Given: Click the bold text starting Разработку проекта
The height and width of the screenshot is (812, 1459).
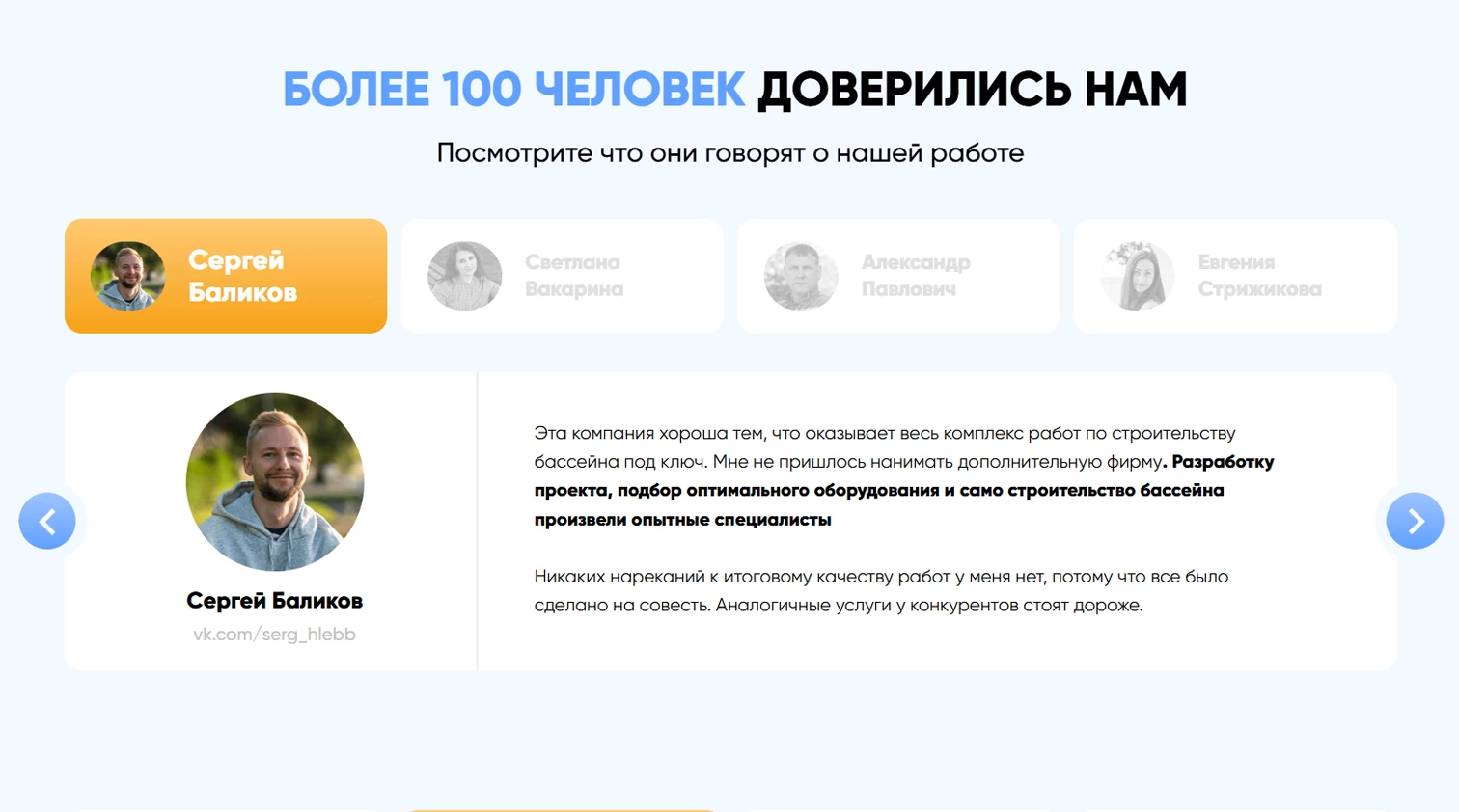Looking at the screenshot, I should coord(904,491).
